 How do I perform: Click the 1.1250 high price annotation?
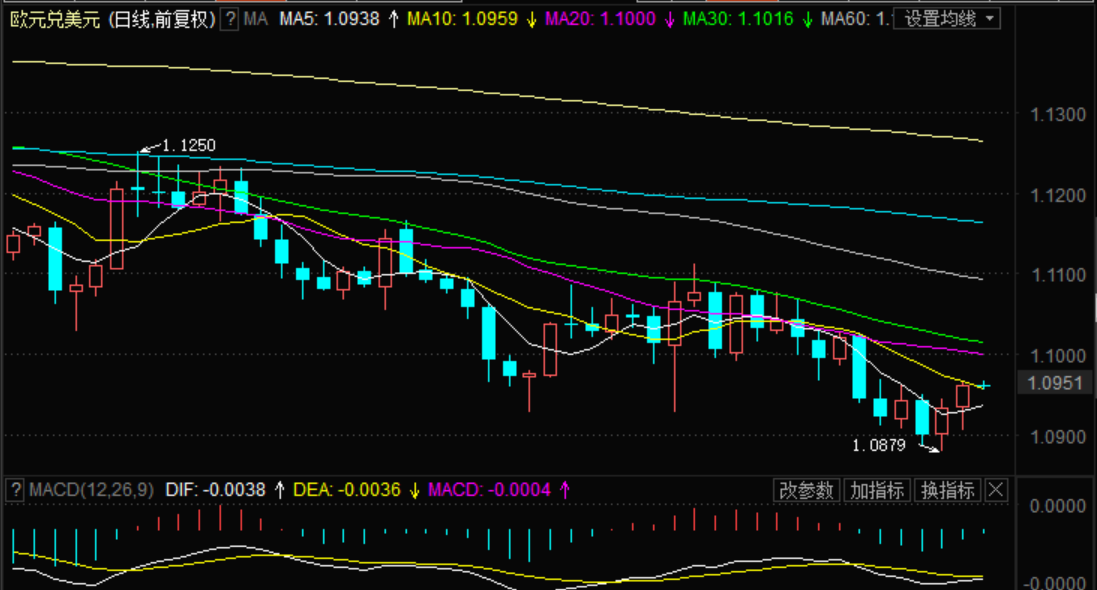pos(189,146)
